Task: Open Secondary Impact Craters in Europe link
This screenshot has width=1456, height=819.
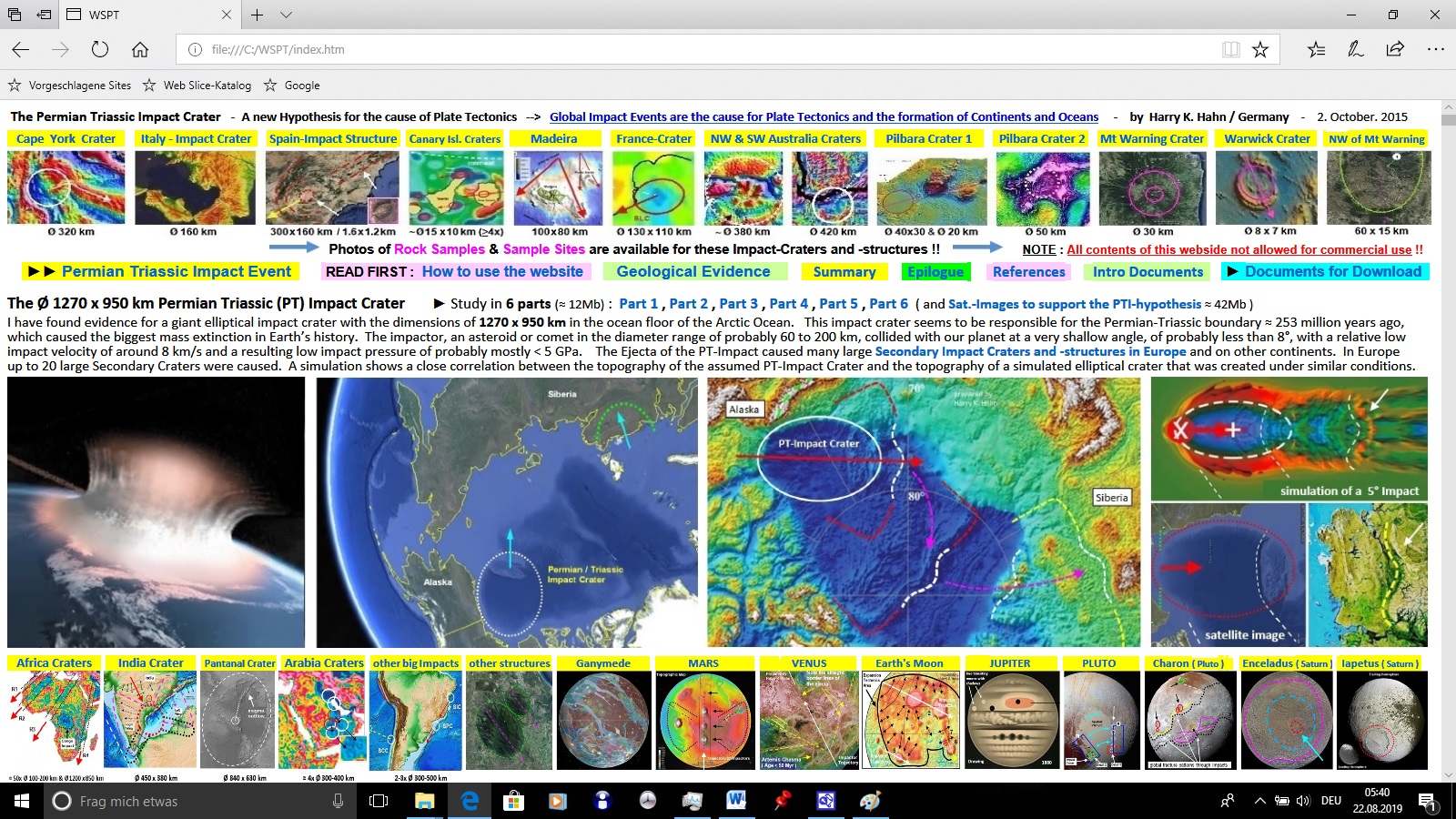Action: 1030,351
